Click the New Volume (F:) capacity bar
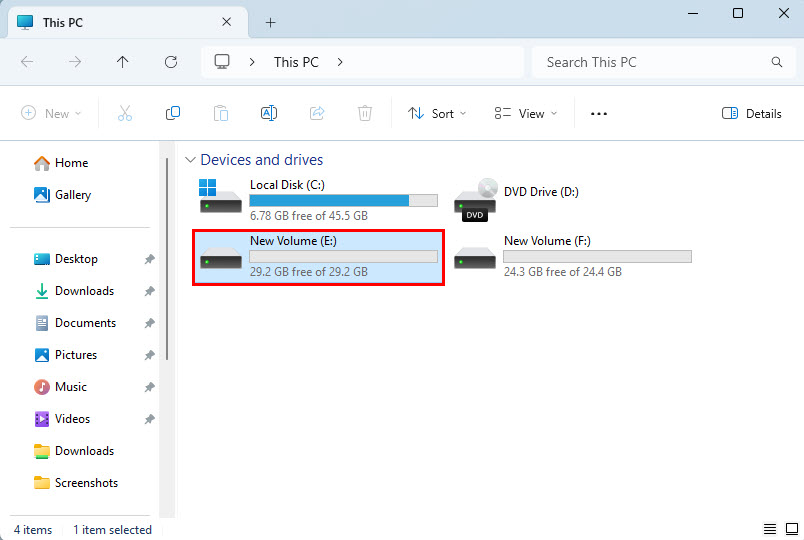804x540 pixels. click(597, 257)
